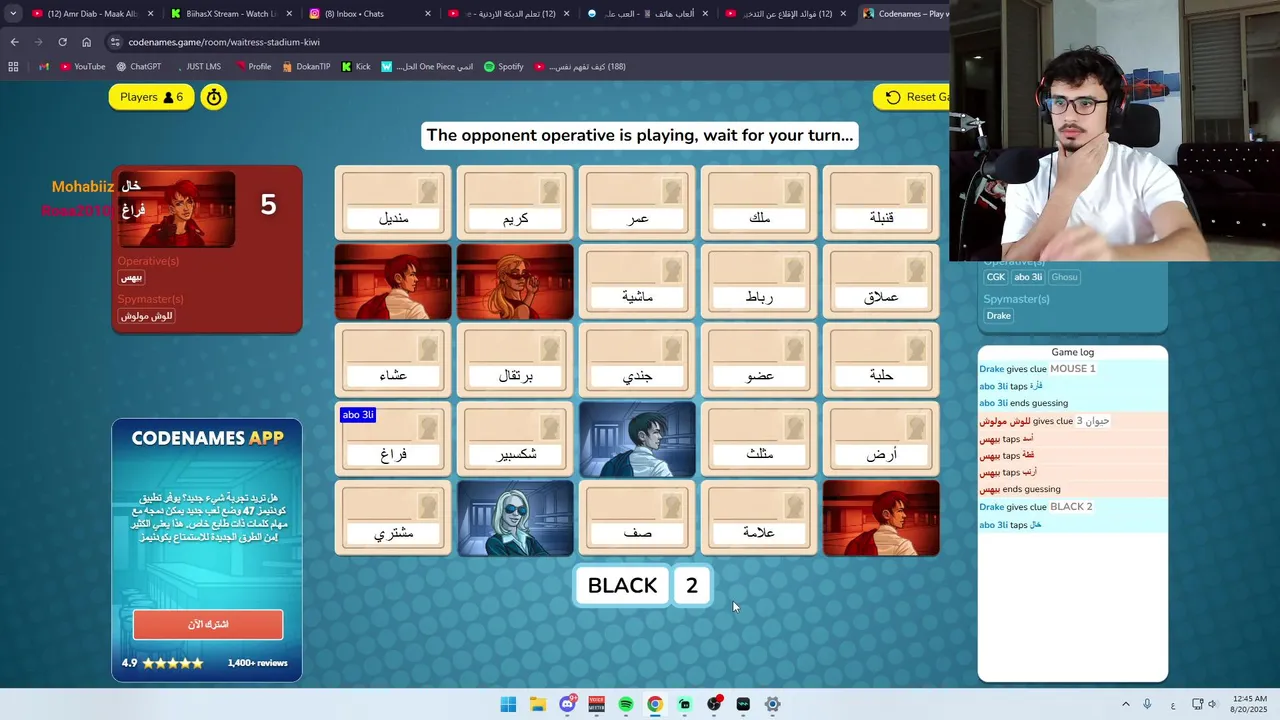Tap the word card شكسبير
The height and width of the screenshot is (720, 1280).
[515, 439]
